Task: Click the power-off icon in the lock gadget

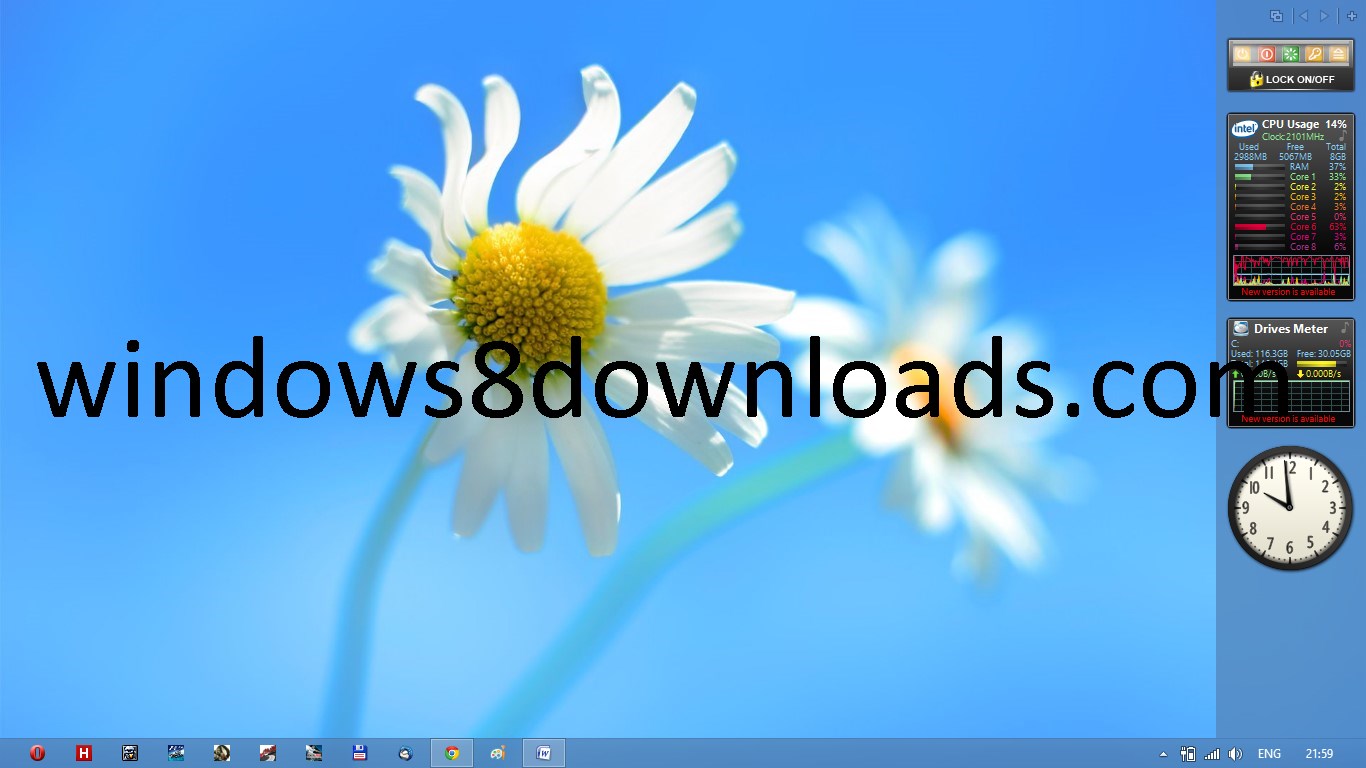Action: point(1243,54)
